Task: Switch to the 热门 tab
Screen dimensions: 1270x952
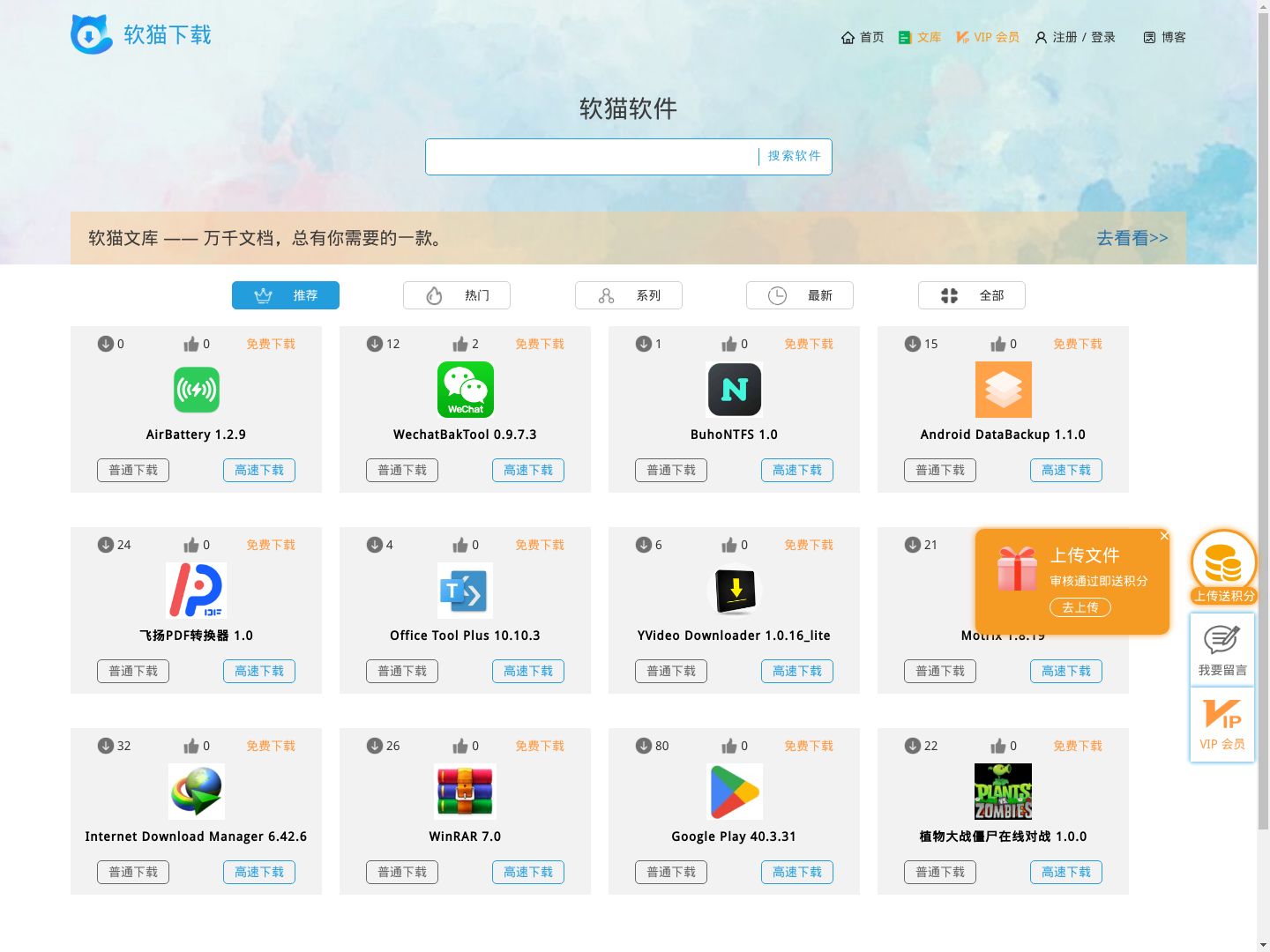Action: click(457, 295)
